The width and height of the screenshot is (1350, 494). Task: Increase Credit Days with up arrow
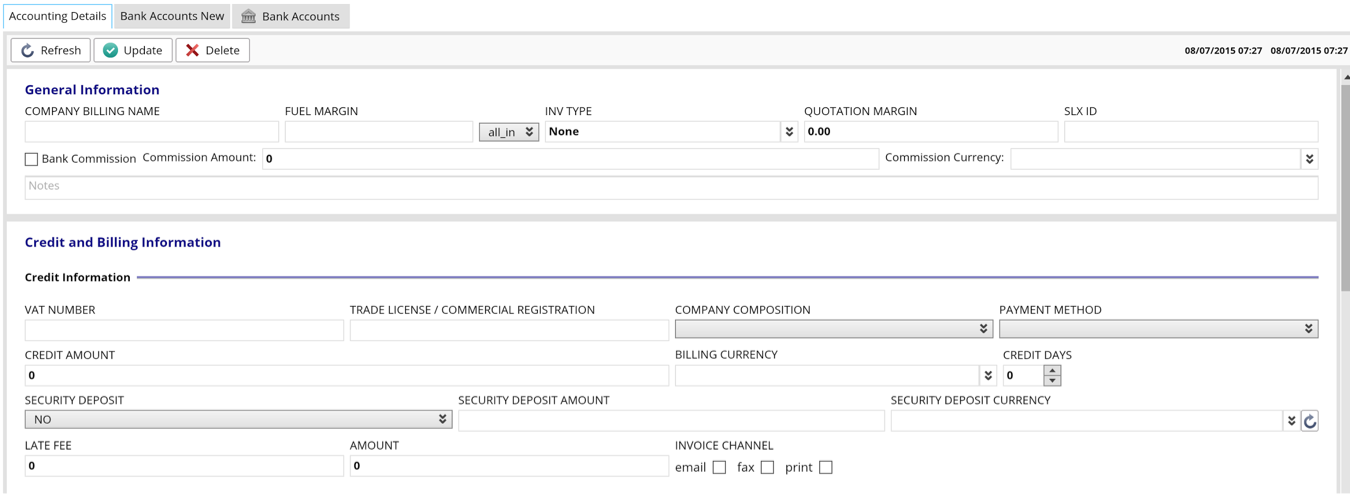pos(1052,370)
